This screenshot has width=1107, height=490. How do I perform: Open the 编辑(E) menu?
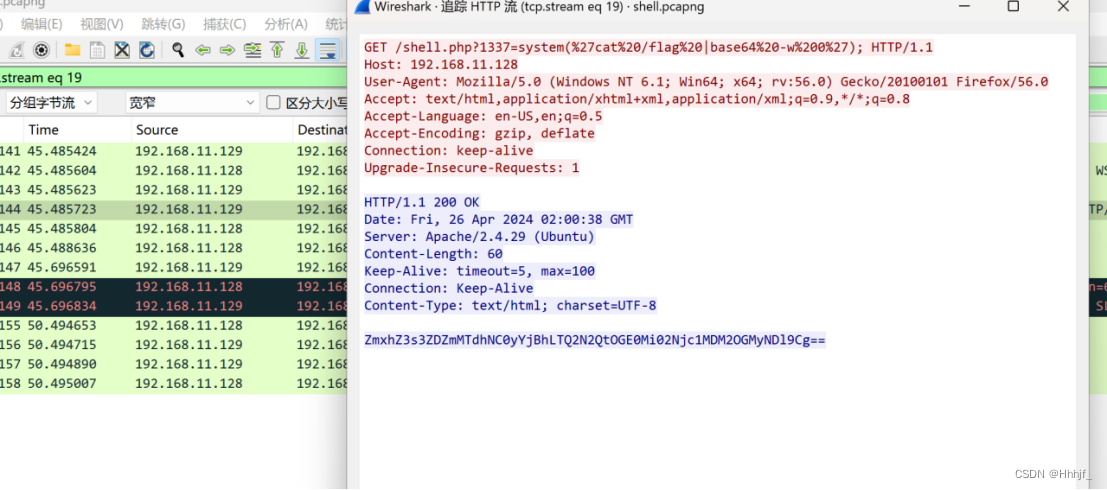42,25
